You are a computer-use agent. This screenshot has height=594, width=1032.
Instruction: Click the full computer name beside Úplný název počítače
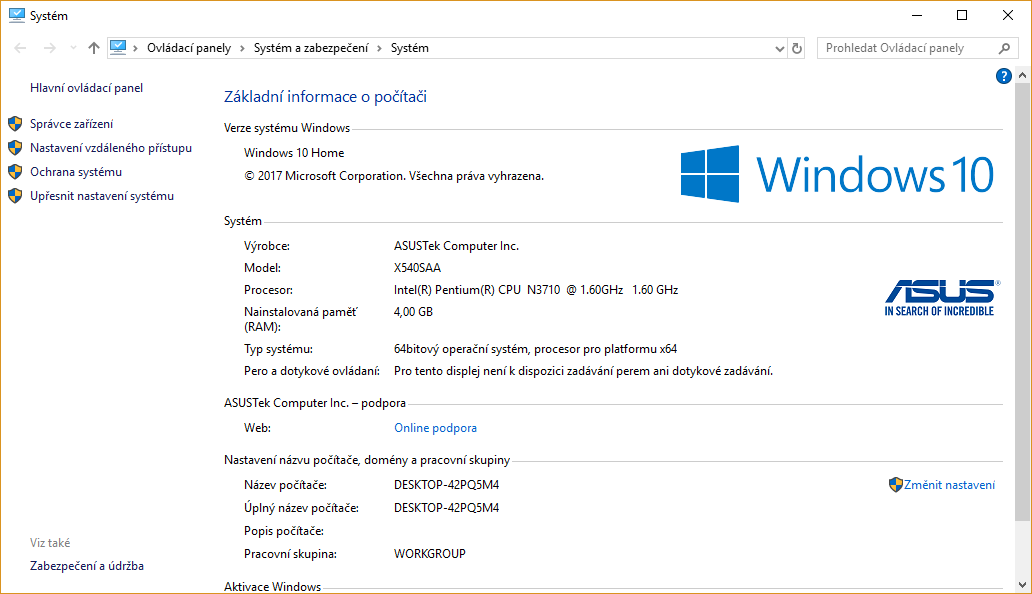pos(446,508)
